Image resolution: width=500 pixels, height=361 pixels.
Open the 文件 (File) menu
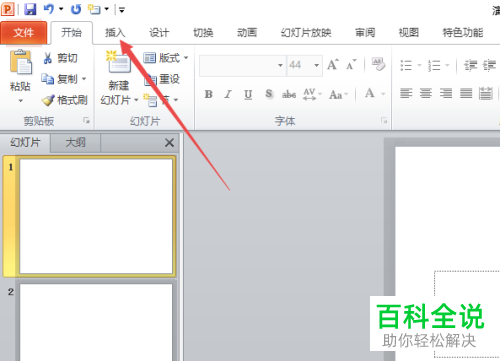point(24,33)
